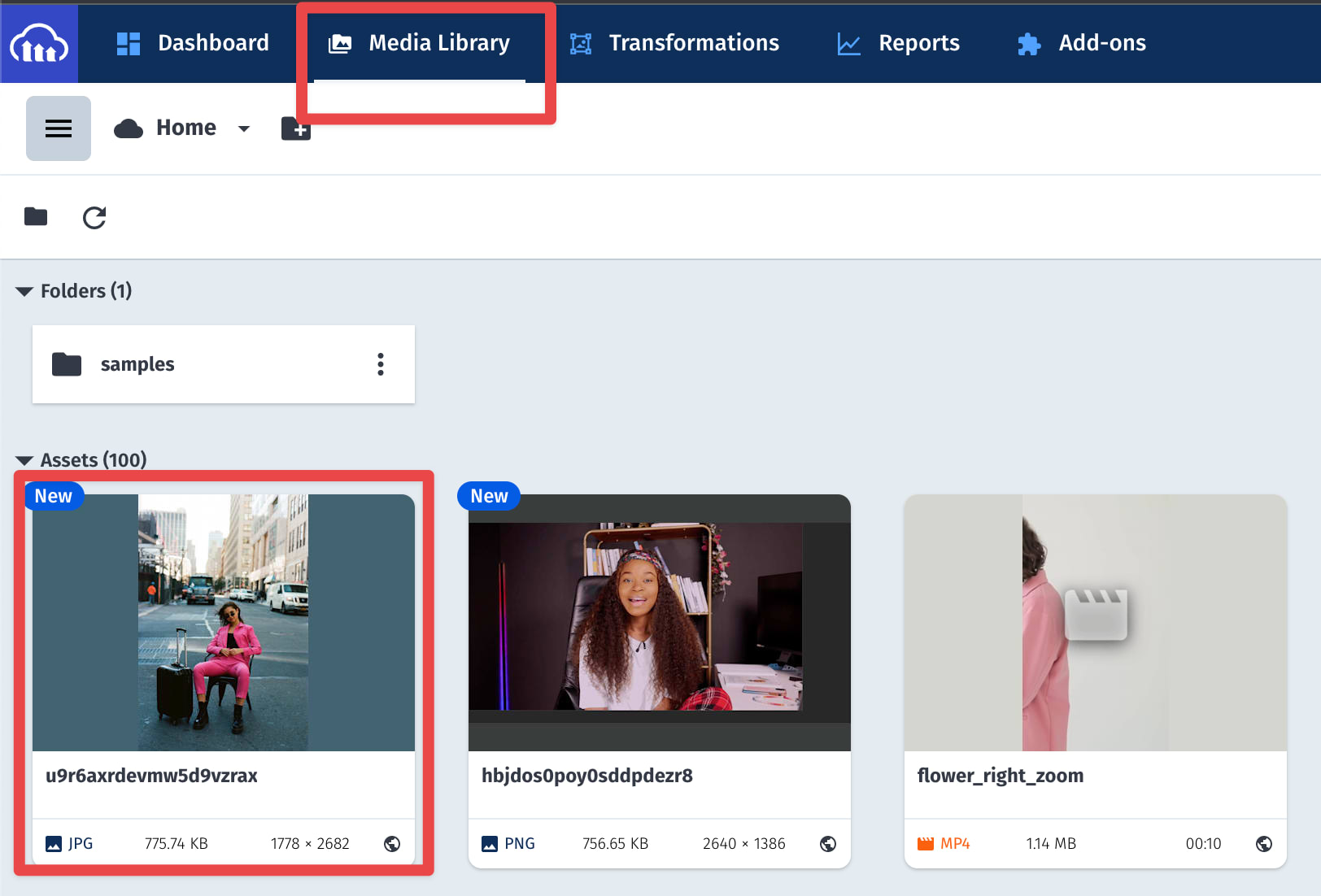Open the Transformations tab
Viewport: 1321px width, 896px height.
[x=674, y=43]
